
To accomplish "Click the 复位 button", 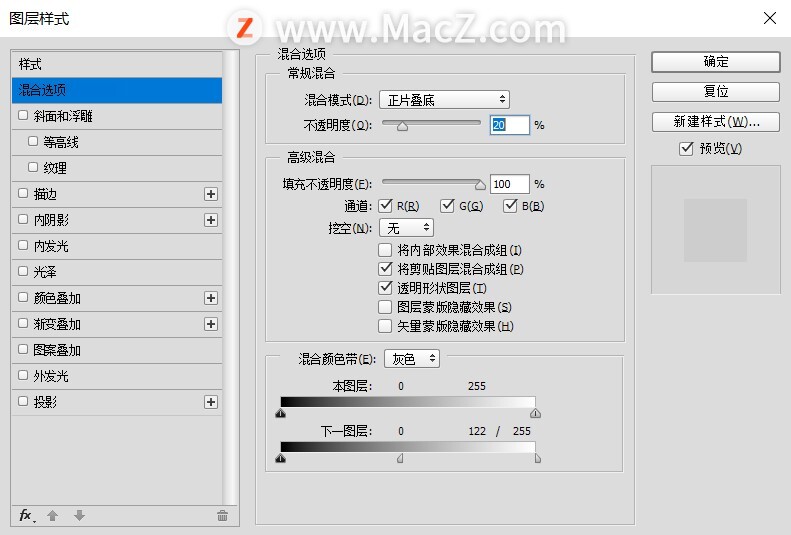I will (716, 92).
